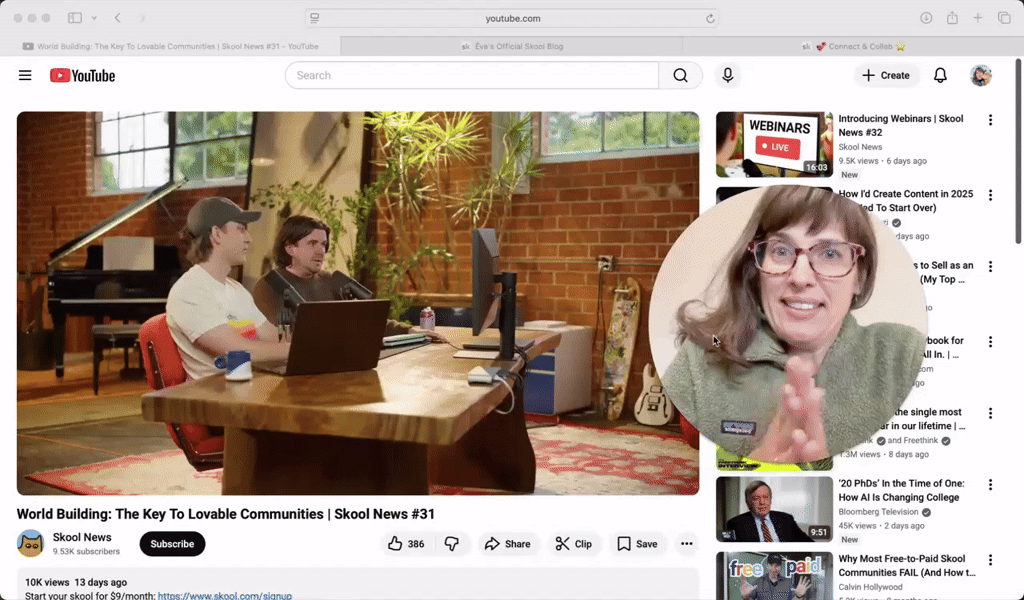Click 'Bloomberg Television' channel name
This screenshot has height=600, width=1024.
tap(878, 512)
